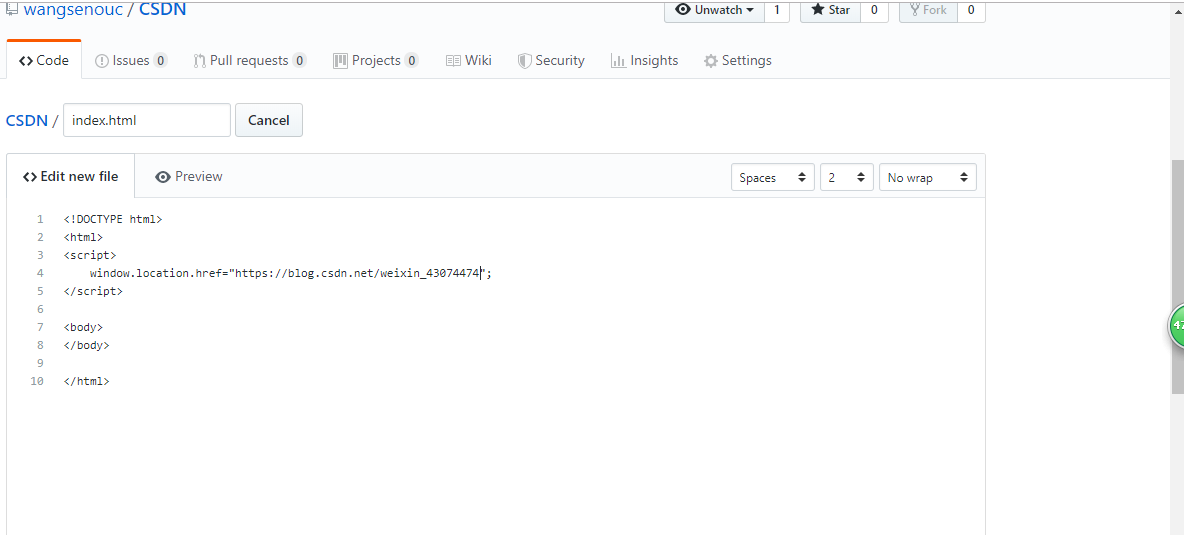Viewport: 1184px width, 535px height.
Task: Open the Issues tab
Action: coord(131,60)
